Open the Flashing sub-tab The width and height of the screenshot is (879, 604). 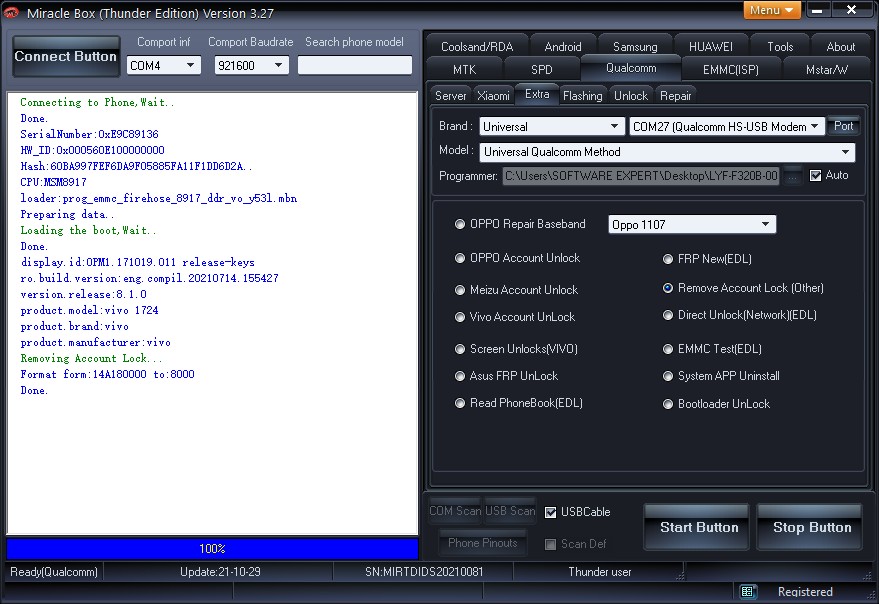pyautogui.click(x=582, y=96)
